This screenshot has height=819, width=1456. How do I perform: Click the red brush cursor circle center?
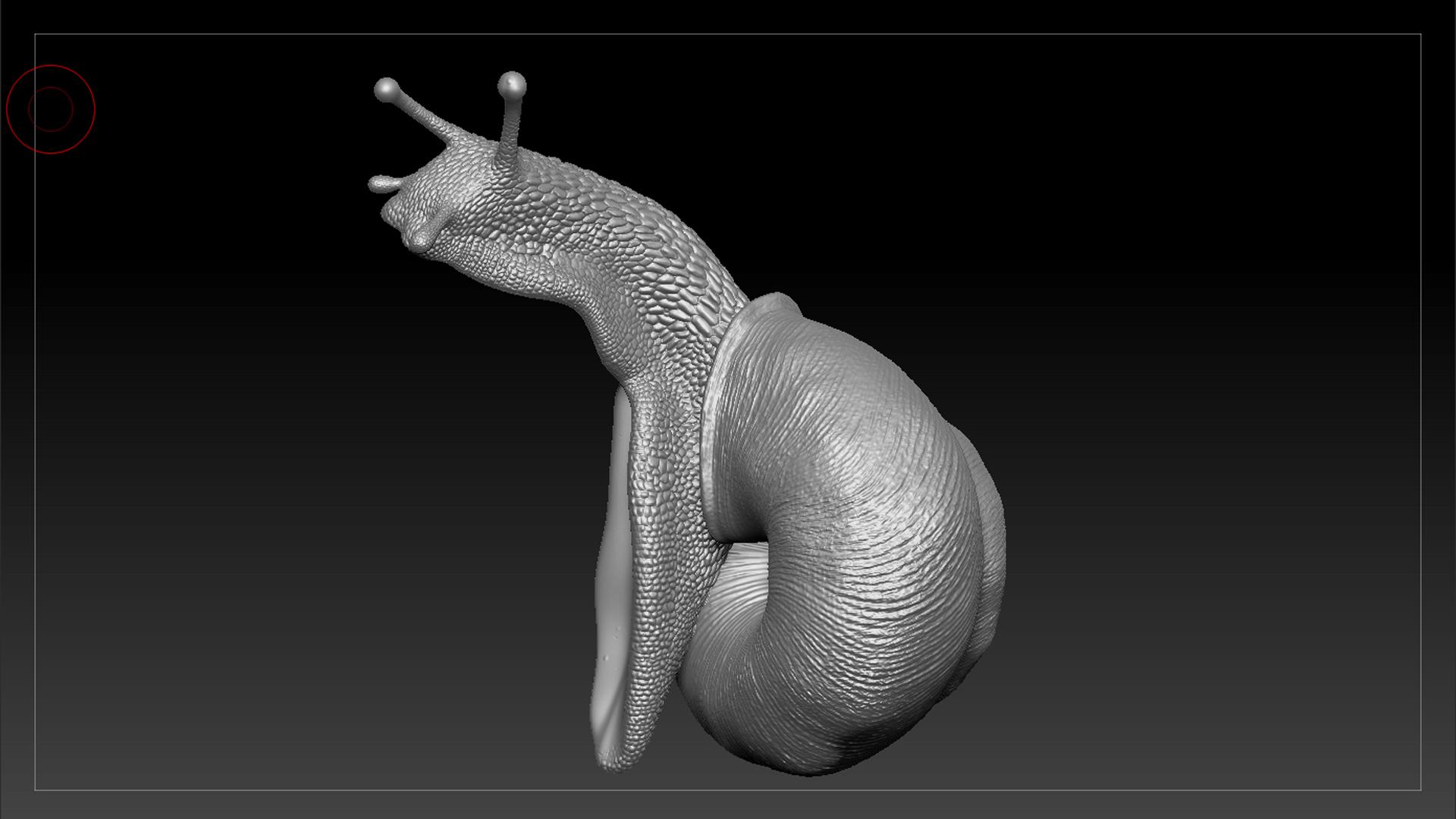(51, 109)
